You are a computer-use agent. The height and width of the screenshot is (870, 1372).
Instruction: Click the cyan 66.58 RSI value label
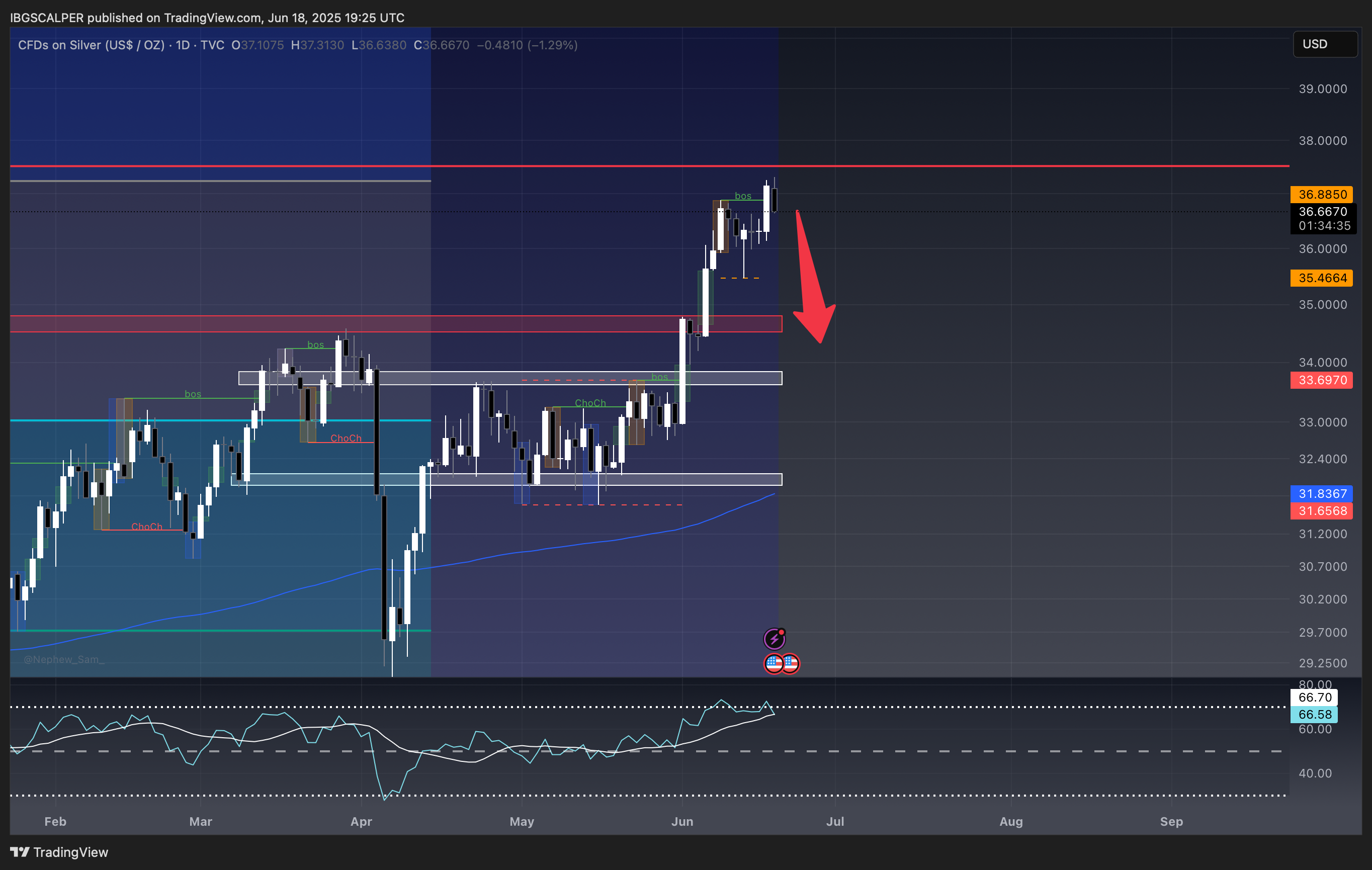pyautogui.click(x=1315, y=715)
